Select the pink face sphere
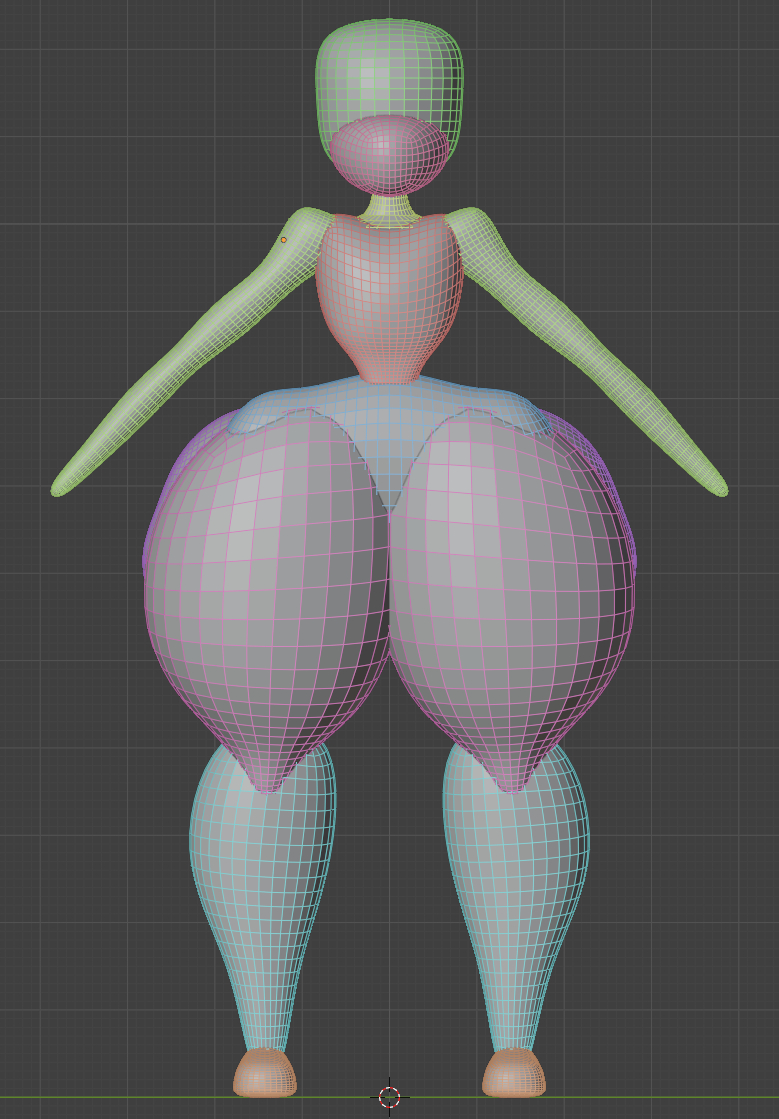The width and height of the screenshot is (779, 1119). 388,155
